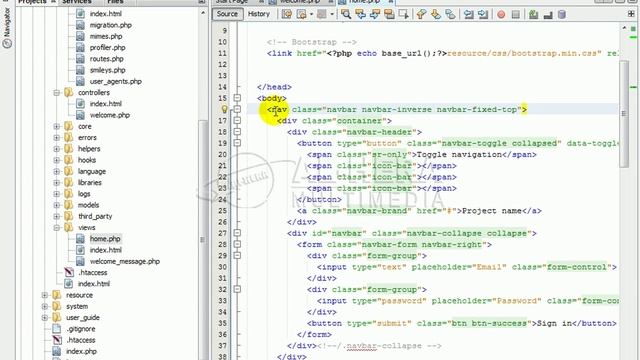Image resolution: width=640 pixels, height=360 pixels.
Task: Expand the resource folder node
Action: tap(45, 295)
